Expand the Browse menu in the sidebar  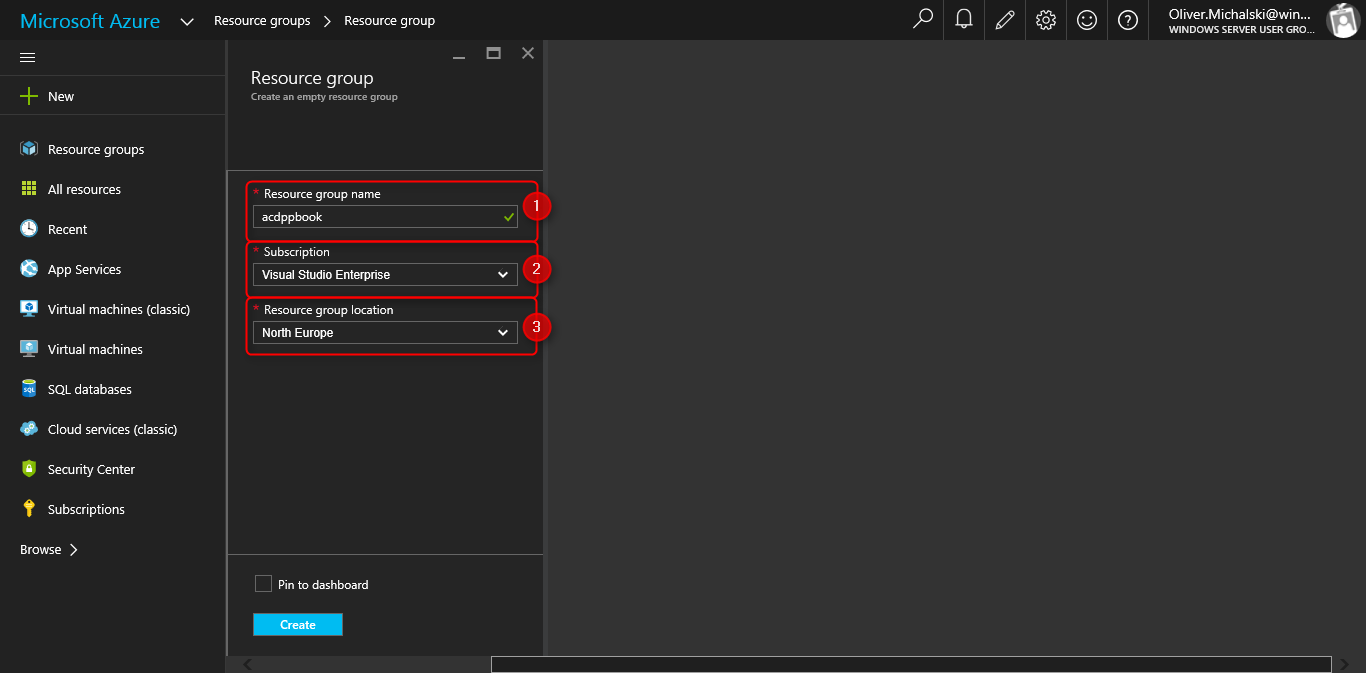[x=49, y=549]
